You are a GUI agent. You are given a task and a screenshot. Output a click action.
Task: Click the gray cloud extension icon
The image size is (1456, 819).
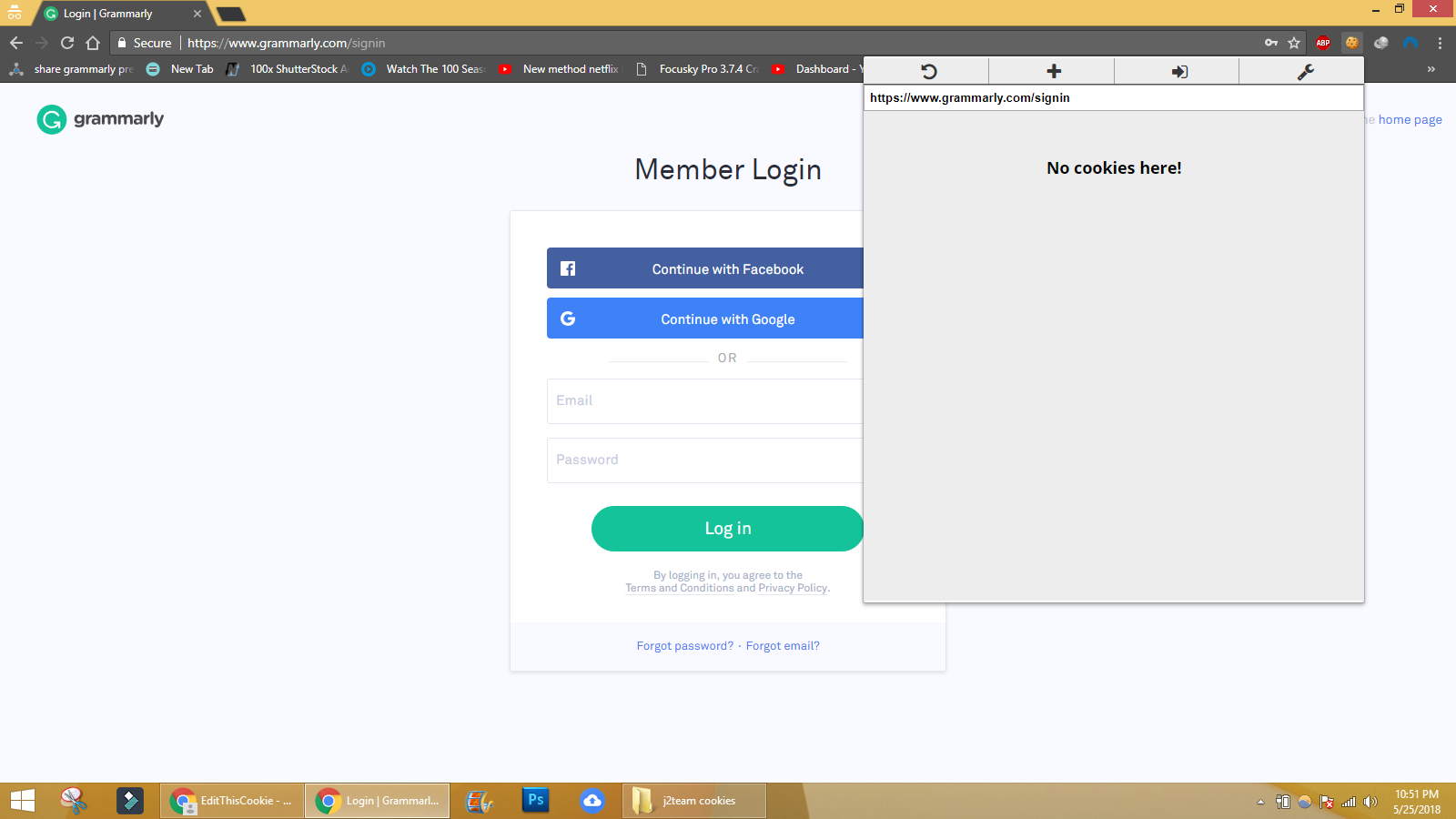tap(1380, 43)
